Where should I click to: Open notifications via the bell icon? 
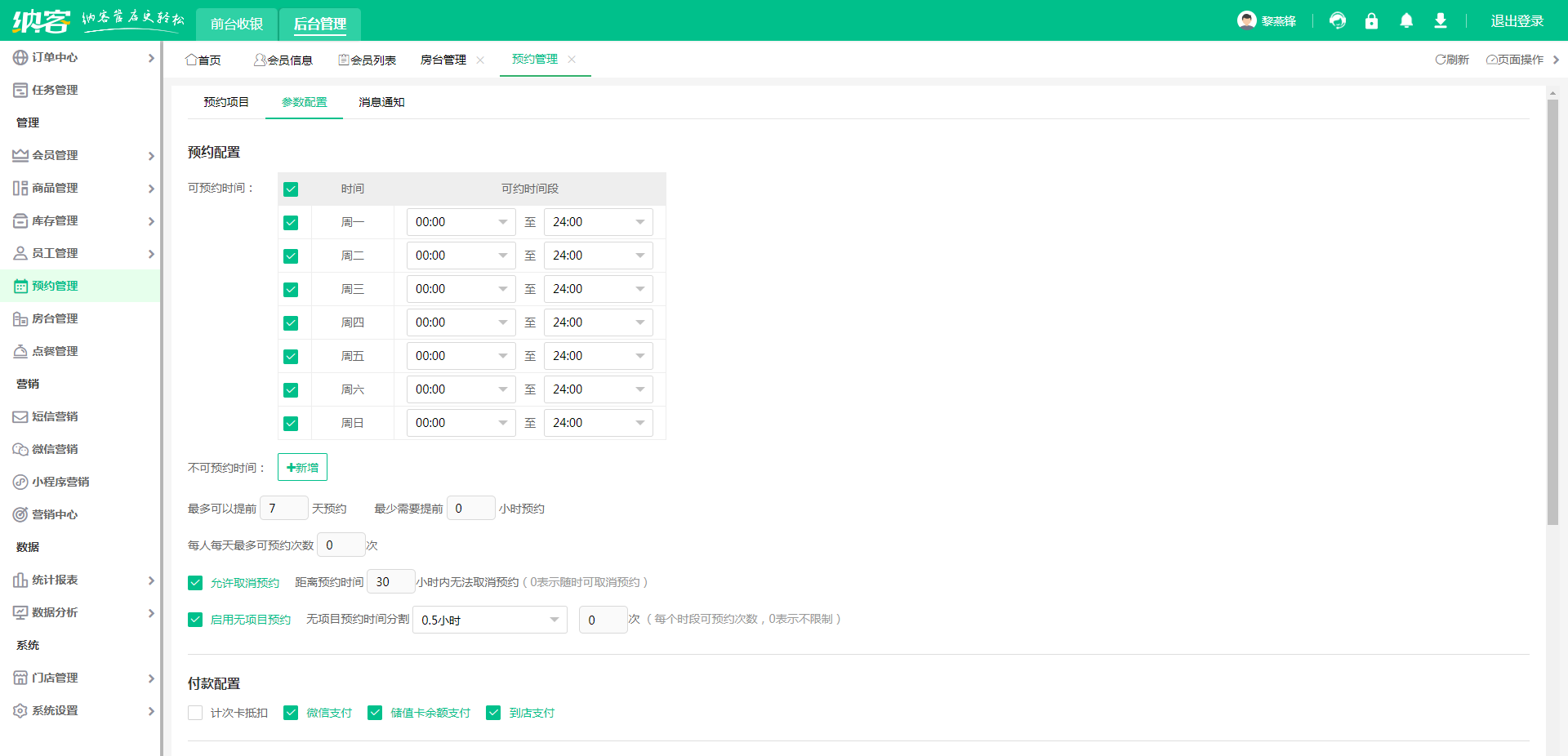[1406, 20]
